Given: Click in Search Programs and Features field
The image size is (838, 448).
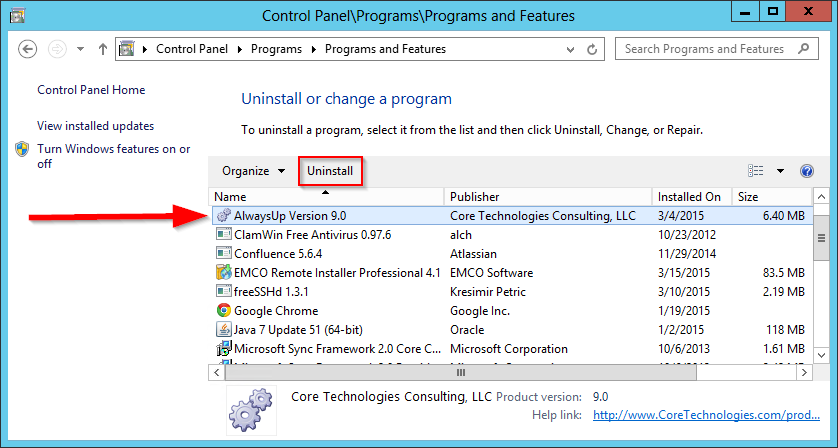Looking at the screenshot, I should [x=705, y=49].
